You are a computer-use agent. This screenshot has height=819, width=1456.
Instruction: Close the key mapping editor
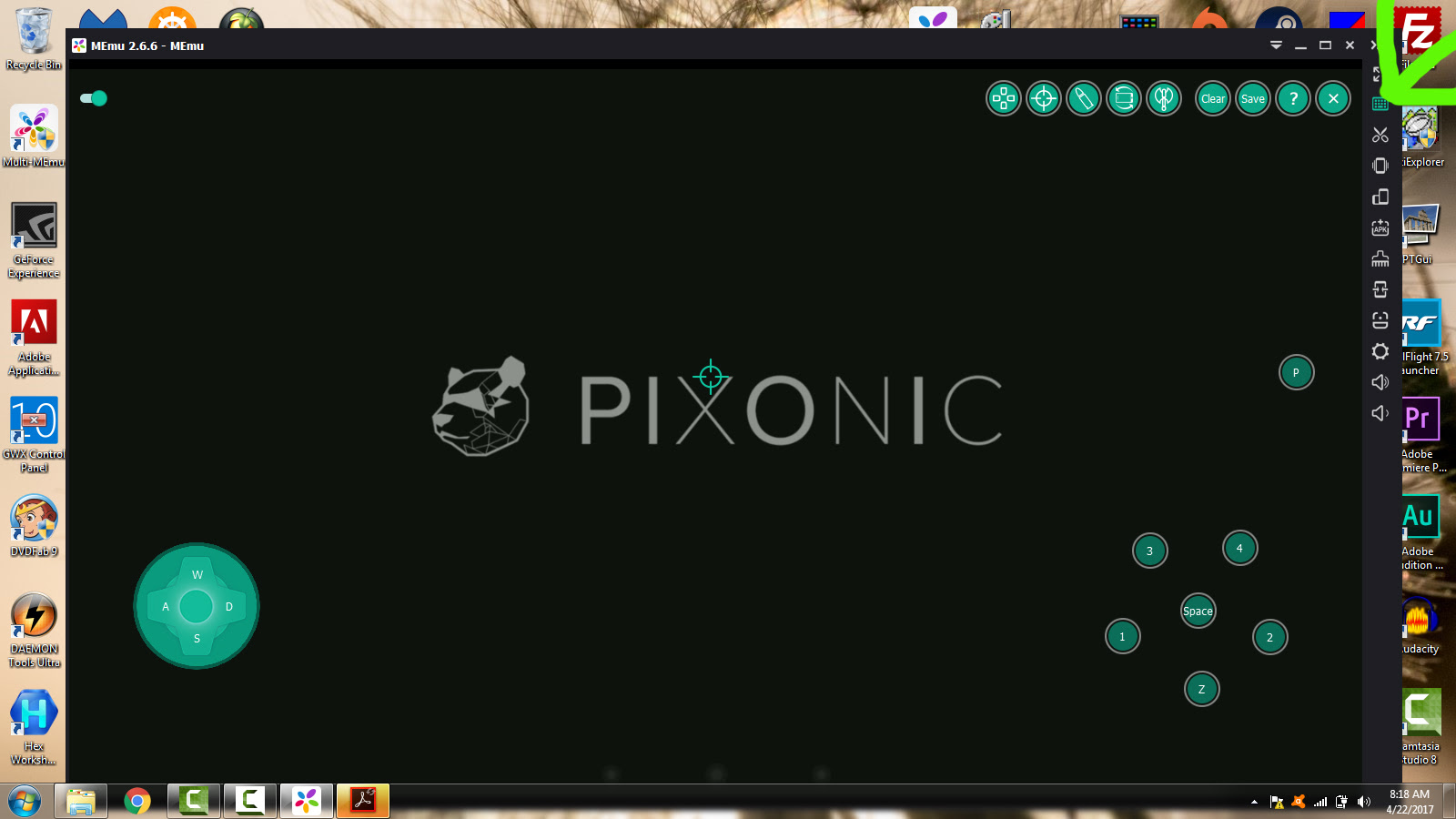[x=1333, y=98]
